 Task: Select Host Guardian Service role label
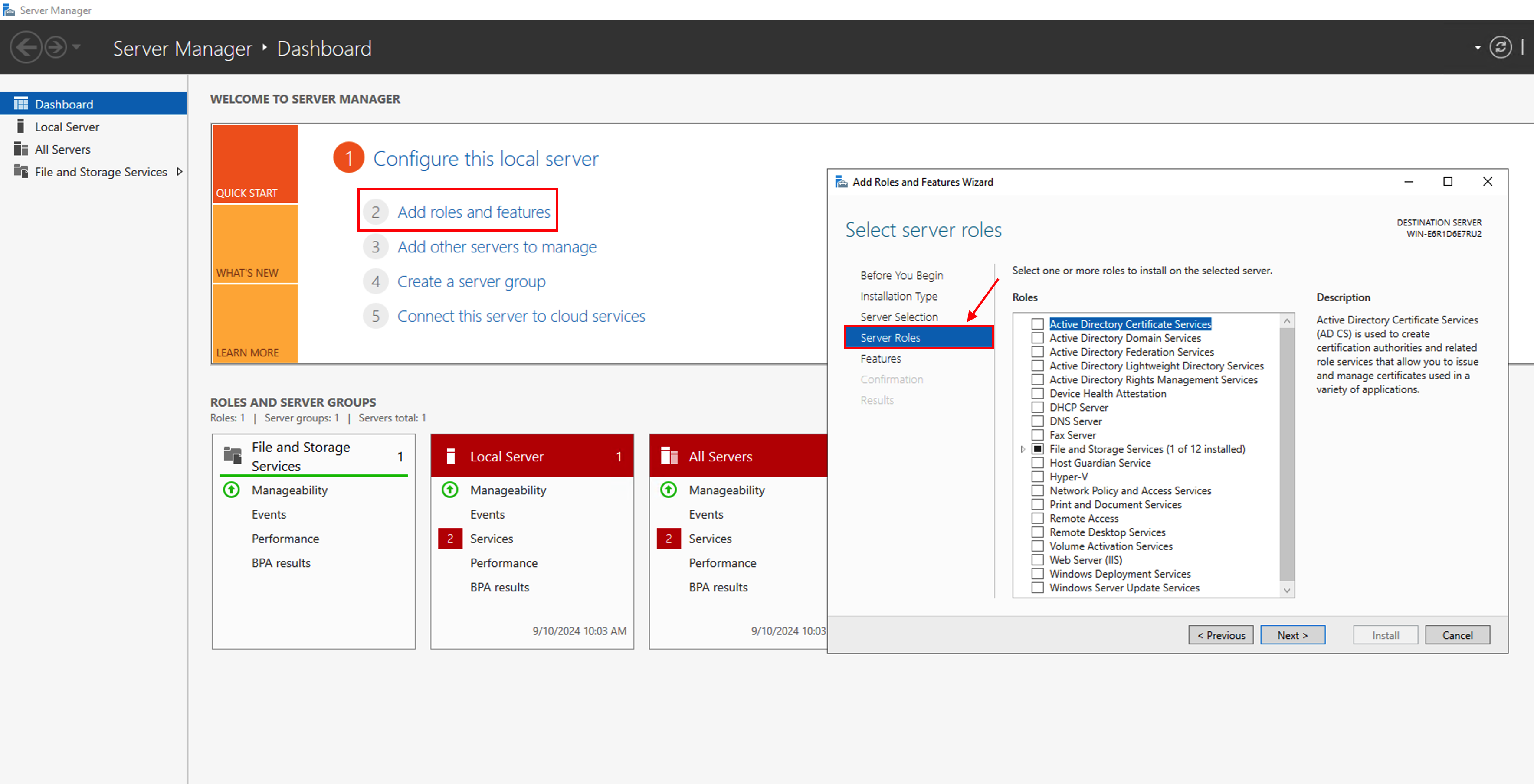pos(1100,463)
